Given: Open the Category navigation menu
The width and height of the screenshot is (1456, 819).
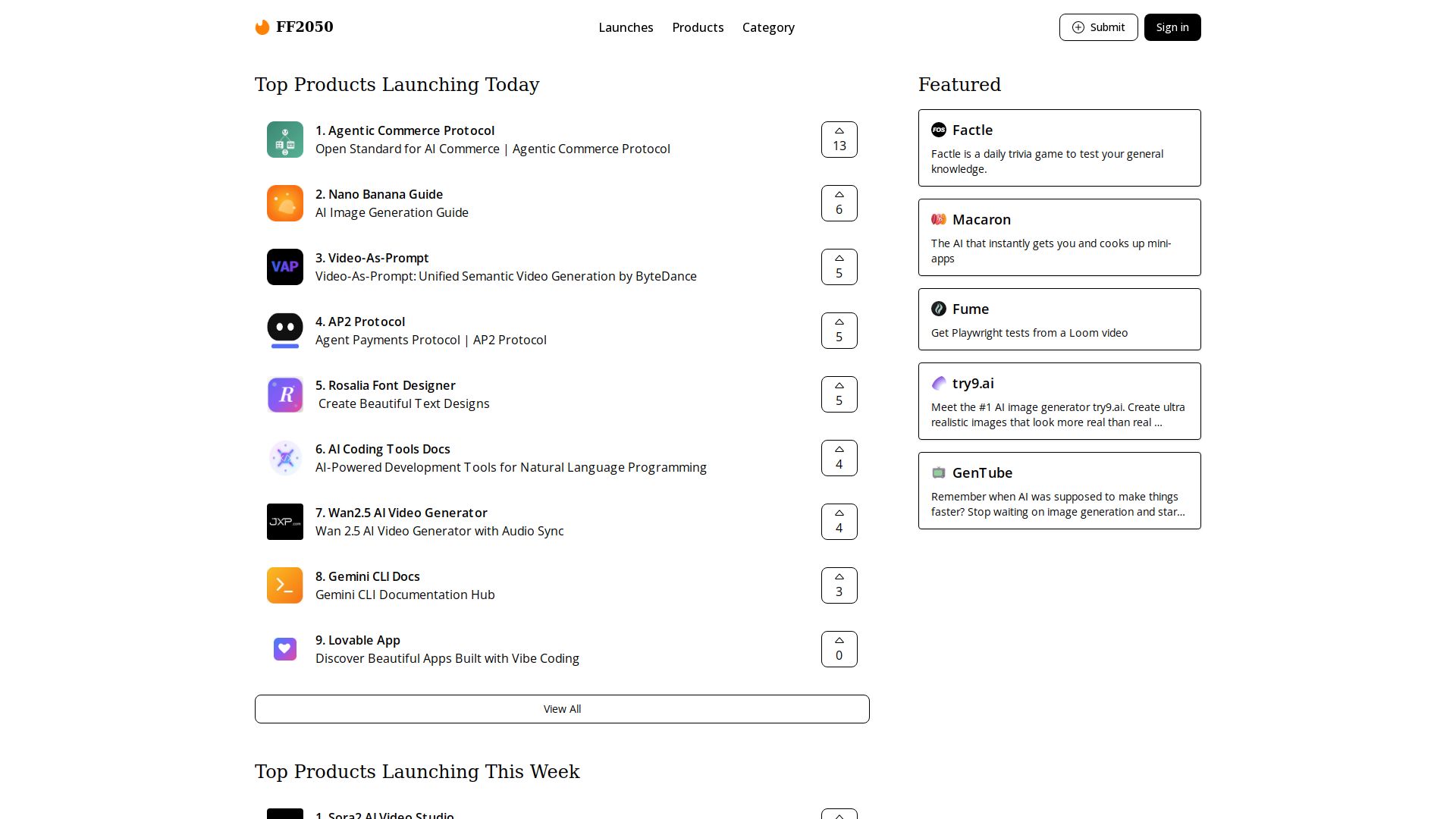Looking at the screenshot, I should coord(768,27).
